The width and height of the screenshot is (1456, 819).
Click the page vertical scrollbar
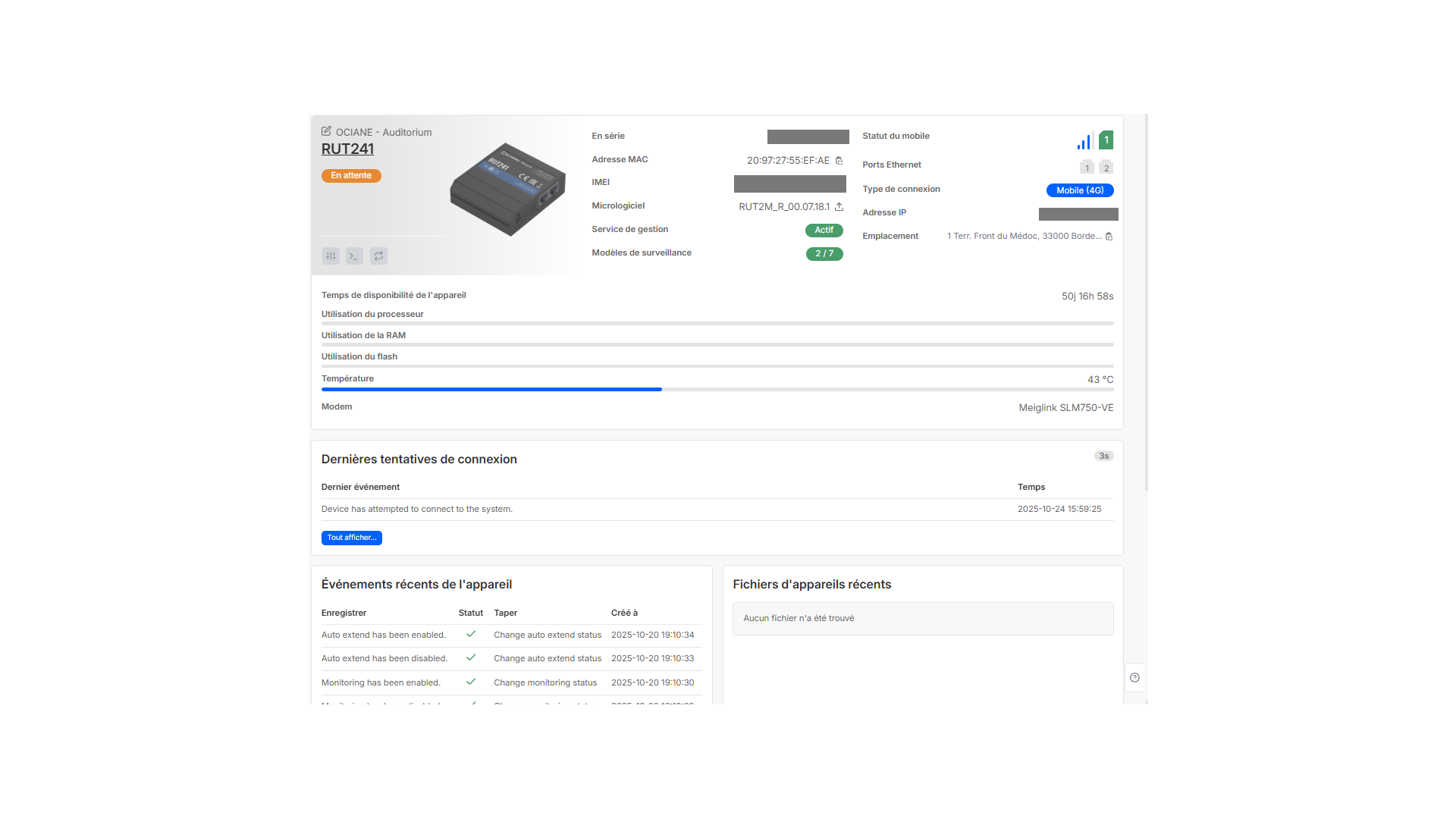tap(1146, 303)
